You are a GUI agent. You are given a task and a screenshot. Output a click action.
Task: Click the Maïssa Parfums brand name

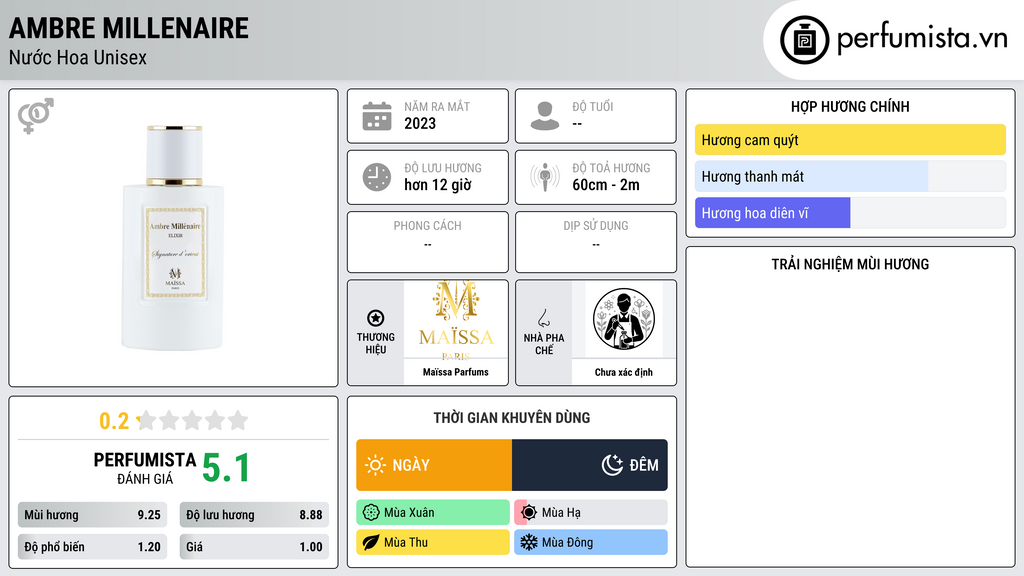(455, 372)
